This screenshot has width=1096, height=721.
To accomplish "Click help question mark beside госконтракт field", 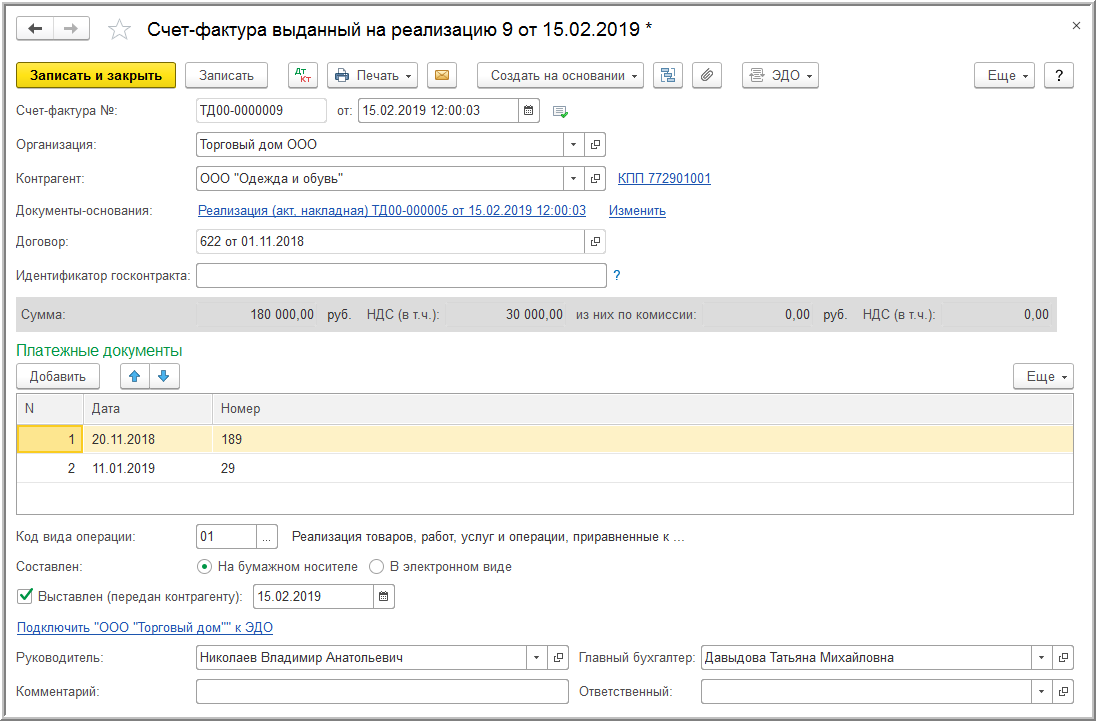I will [616, 275].
